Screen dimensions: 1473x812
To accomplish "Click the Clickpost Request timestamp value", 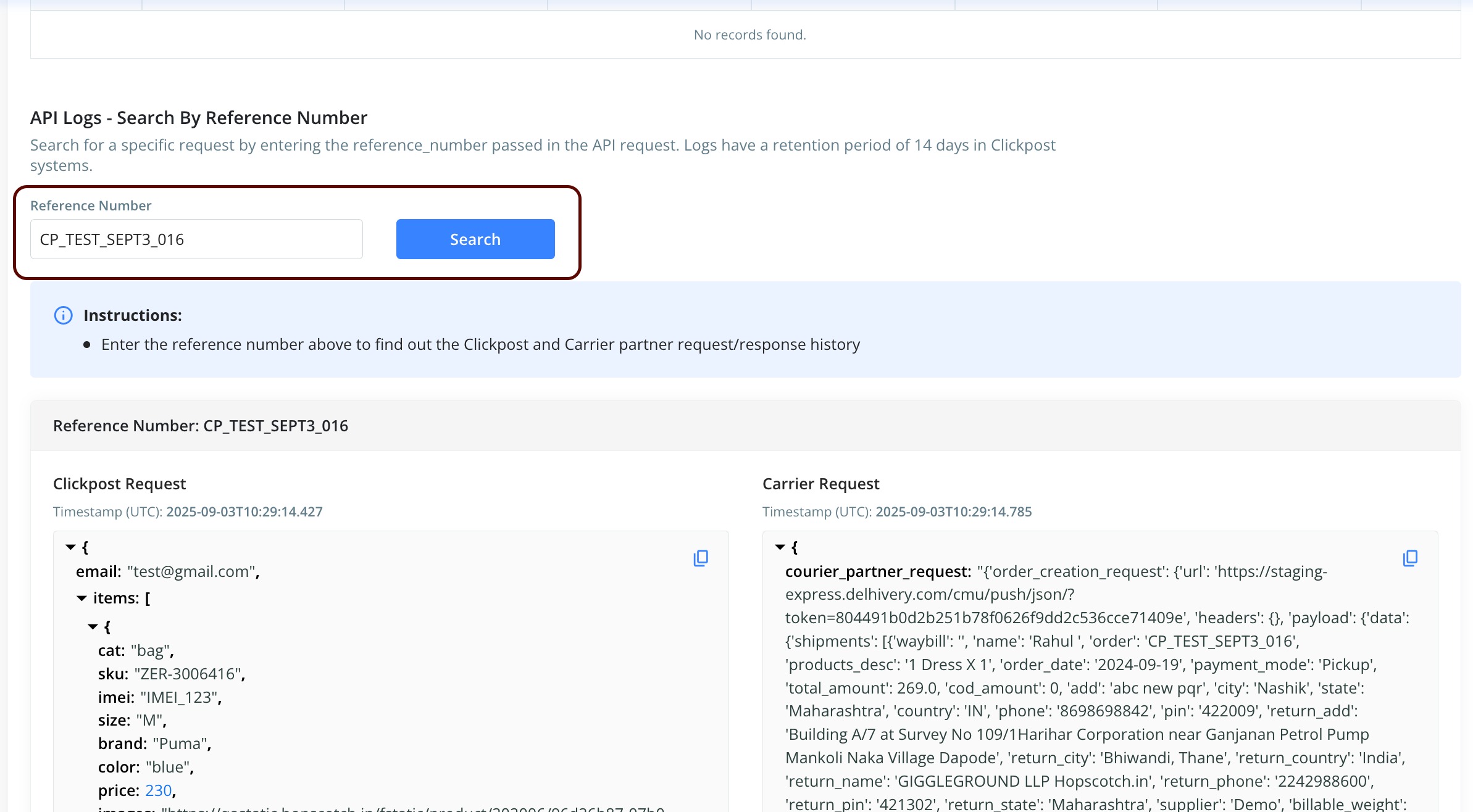I will (x=244, y=512).
